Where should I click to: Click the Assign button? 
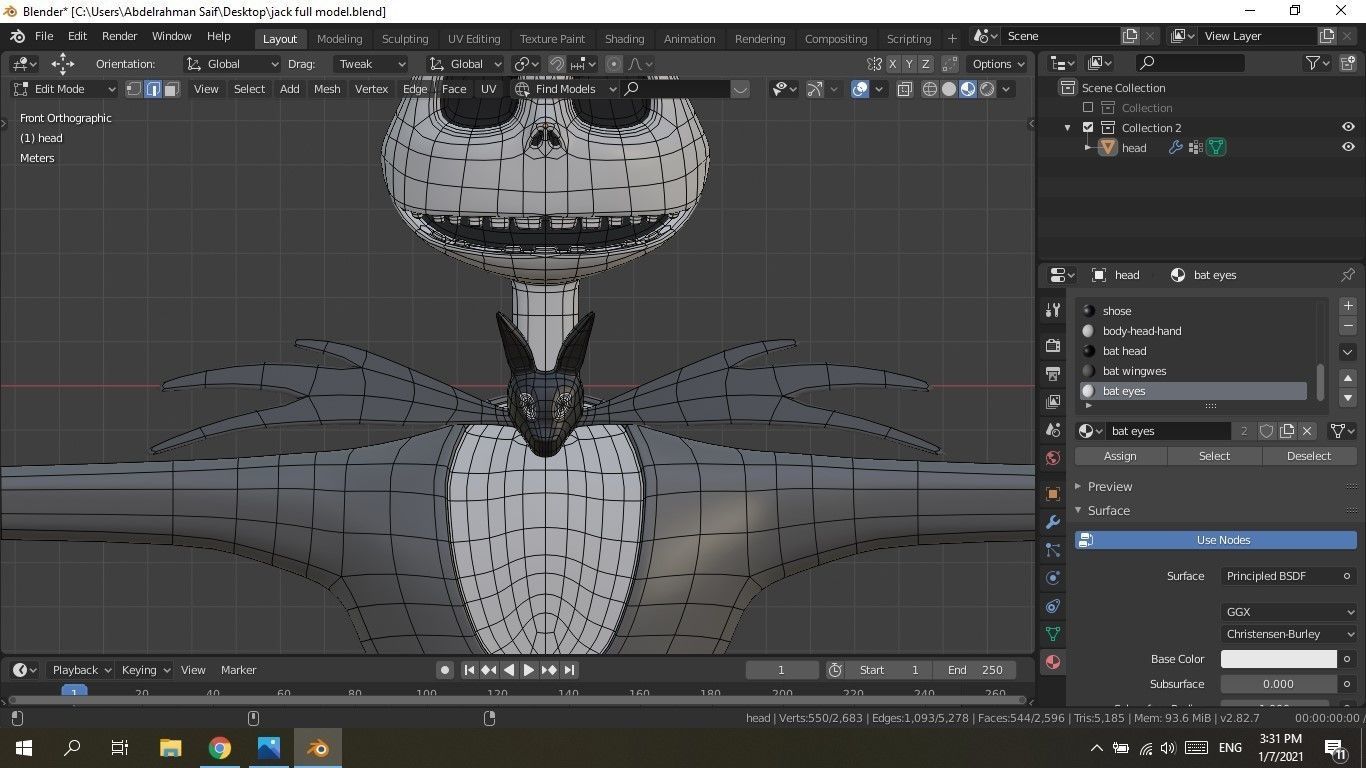1120,456
